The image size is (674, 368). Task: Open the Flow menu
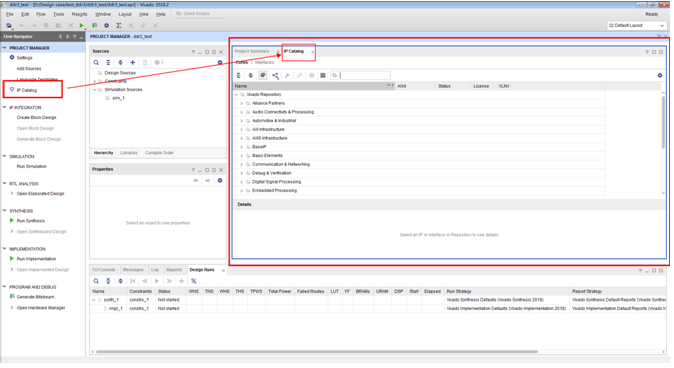41,14
